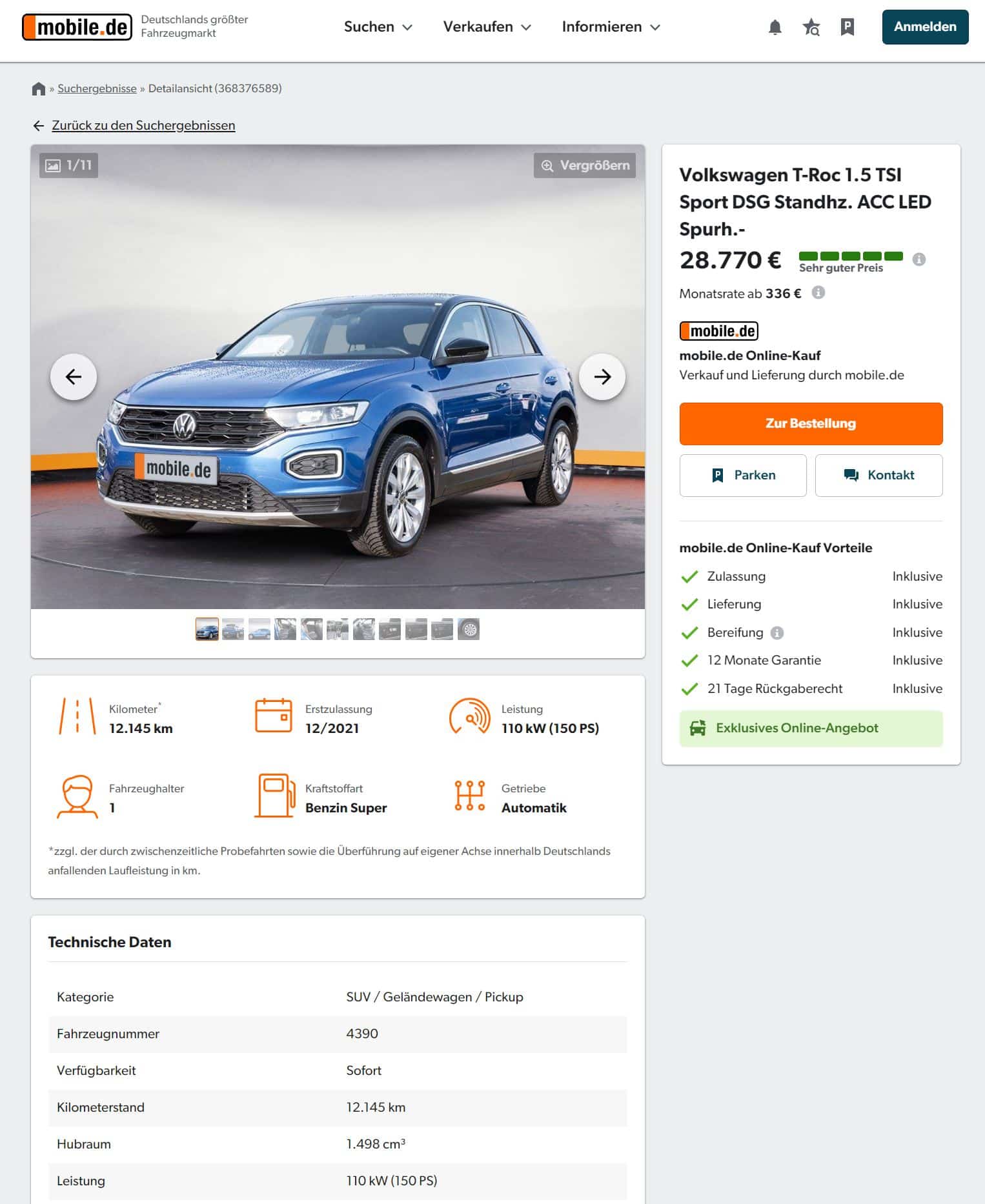Expand the Verkaufen menu
This screenshot has height=1204, width=985.
487,27
